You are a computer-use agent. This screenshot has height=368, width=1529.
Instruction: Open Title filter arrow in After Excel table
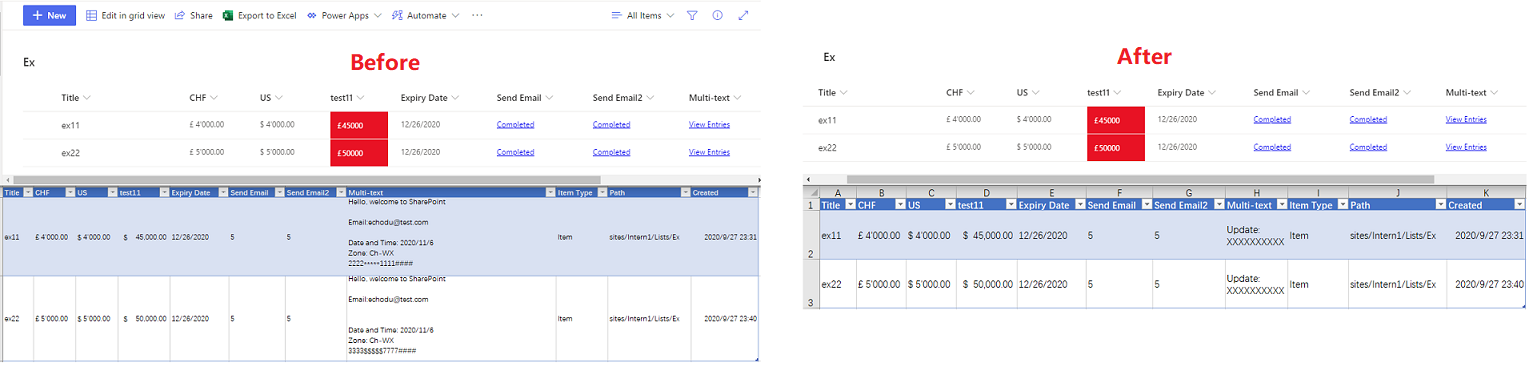tap(850, 204)
